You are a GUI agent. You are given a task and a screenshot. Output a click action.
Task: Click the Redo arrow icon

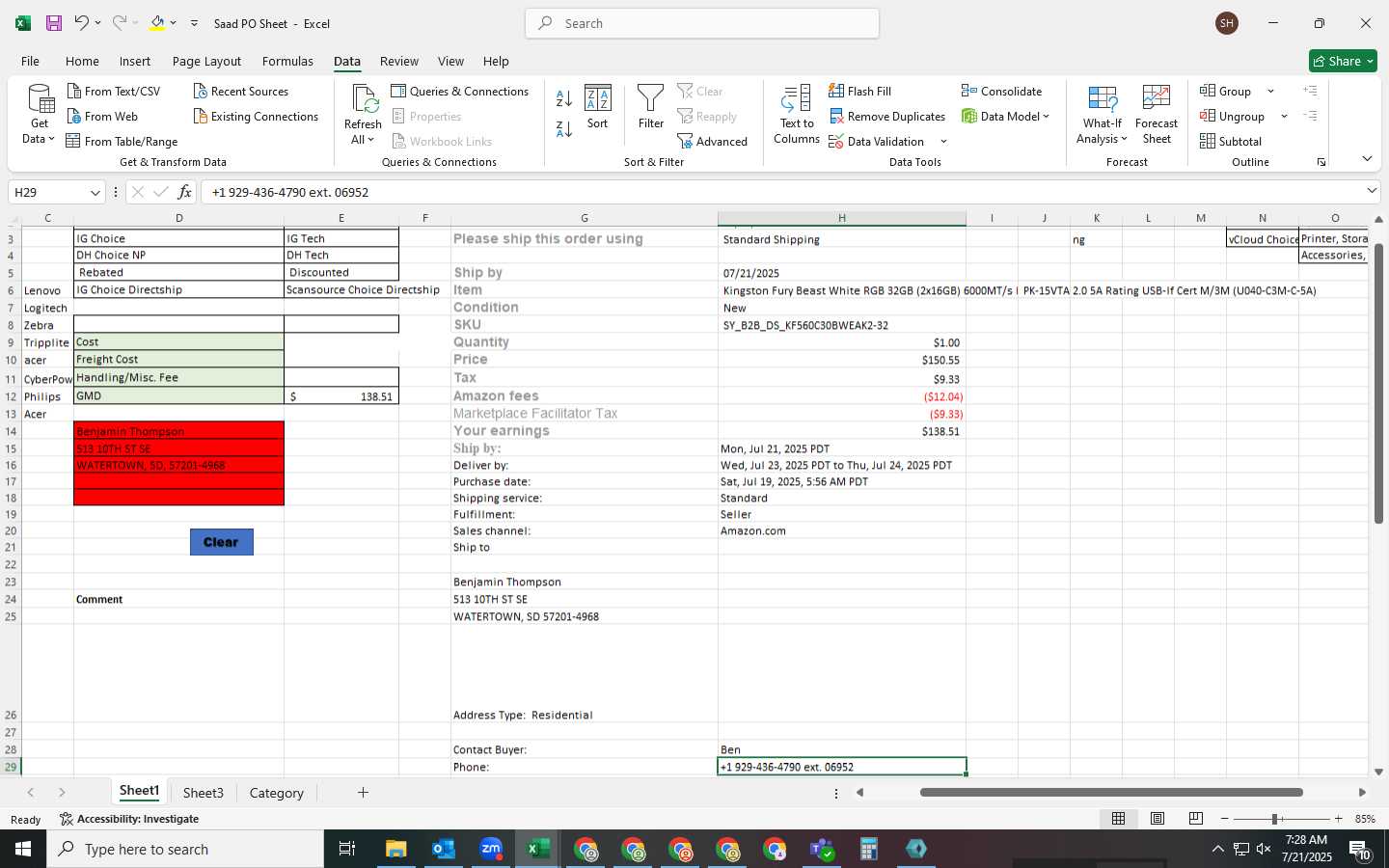point(119,22)
